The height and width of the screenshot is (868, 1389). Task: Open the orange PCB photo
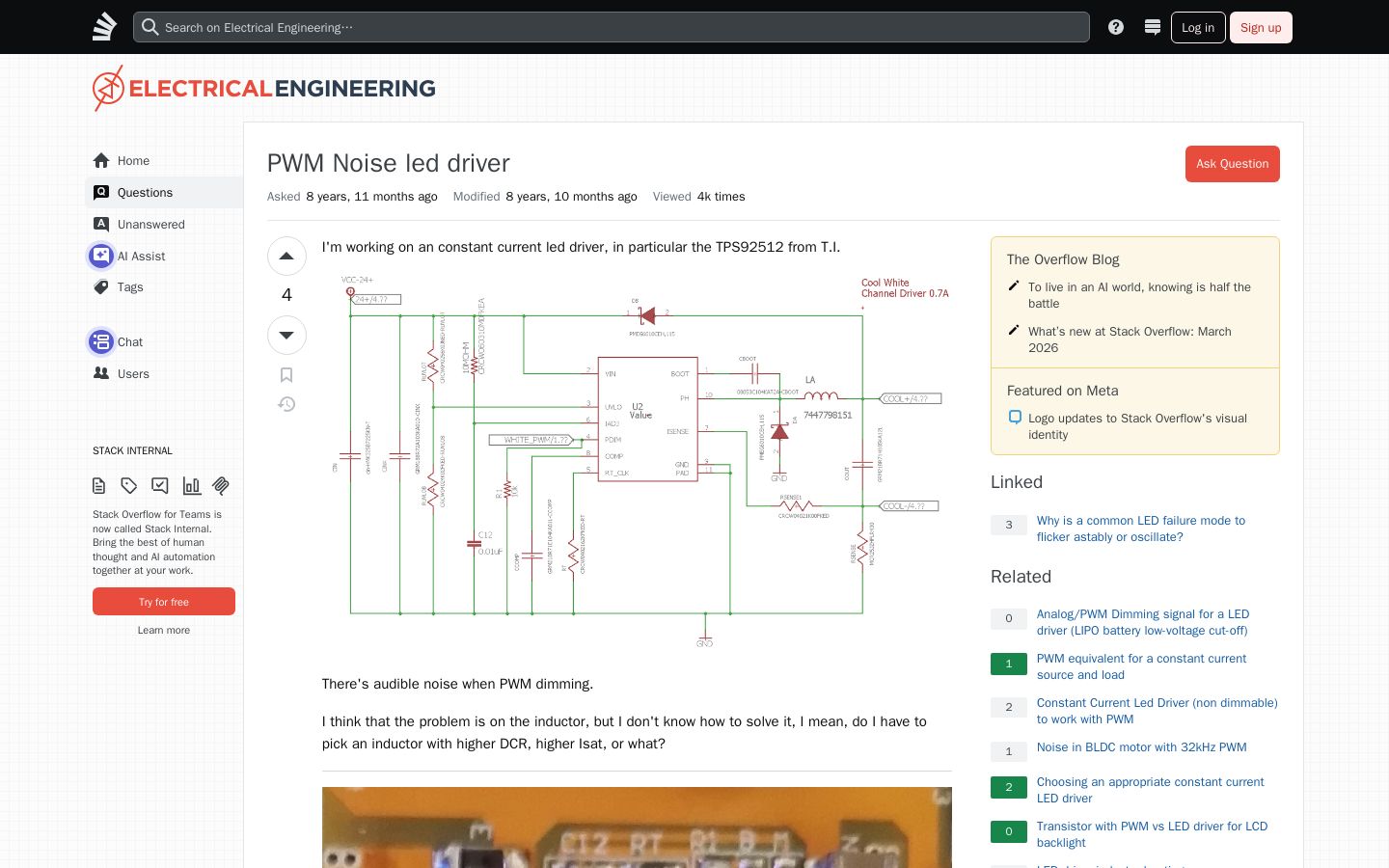(x=637, y=827)
